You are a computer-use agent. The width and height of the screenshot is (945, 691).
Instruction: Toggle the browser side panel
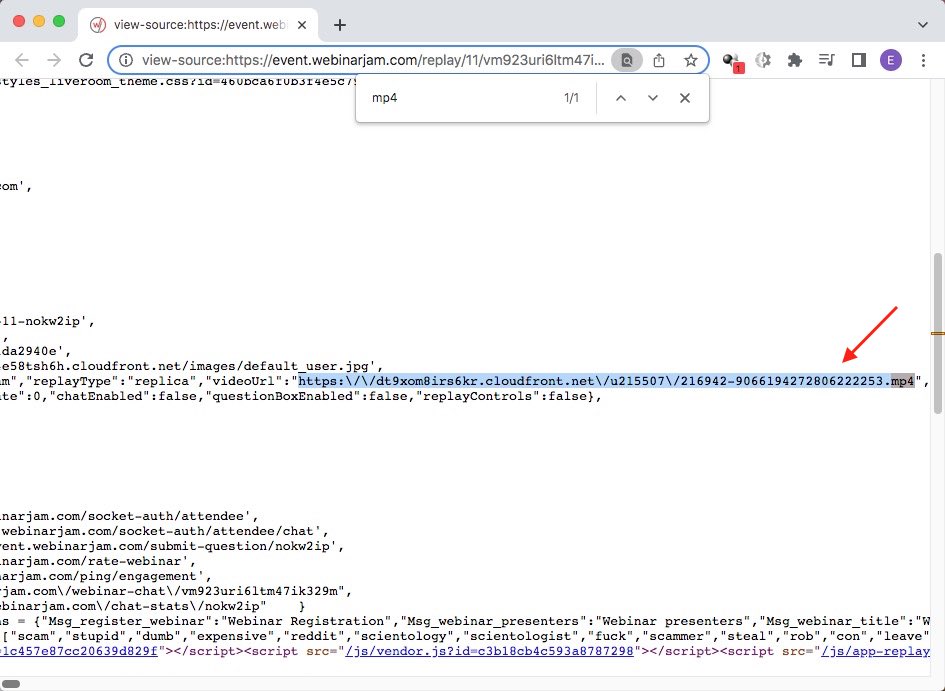coord(859,60)
